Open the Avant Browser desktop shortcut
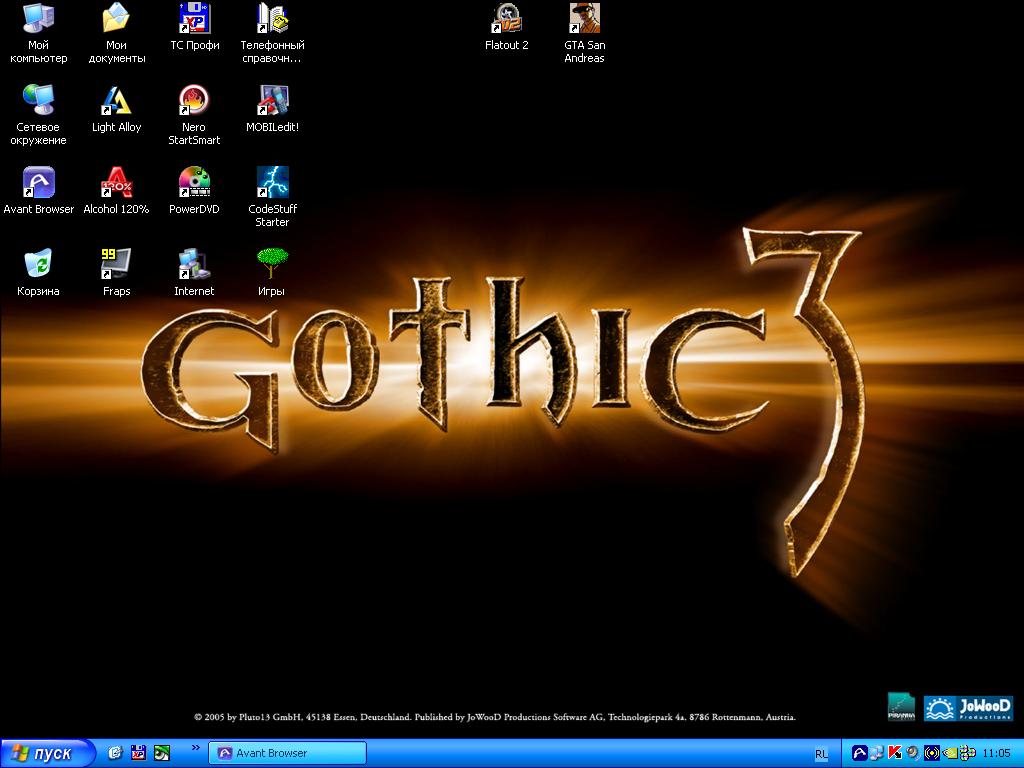Image resolution: width=1024 pixels, height=768 pixels. click(x=39, y=182)
